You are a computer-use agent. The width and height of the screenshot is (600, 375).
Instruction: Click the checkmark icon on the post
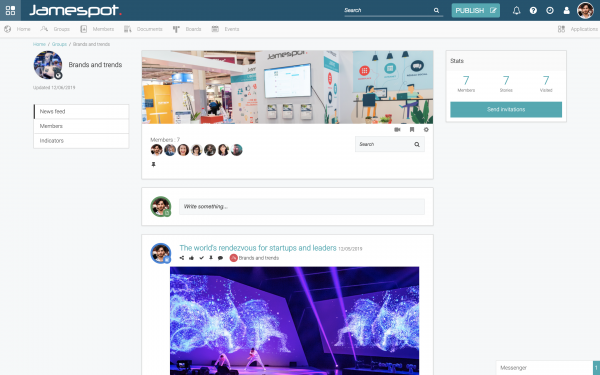pyautogui.click(x=202, y=258)
